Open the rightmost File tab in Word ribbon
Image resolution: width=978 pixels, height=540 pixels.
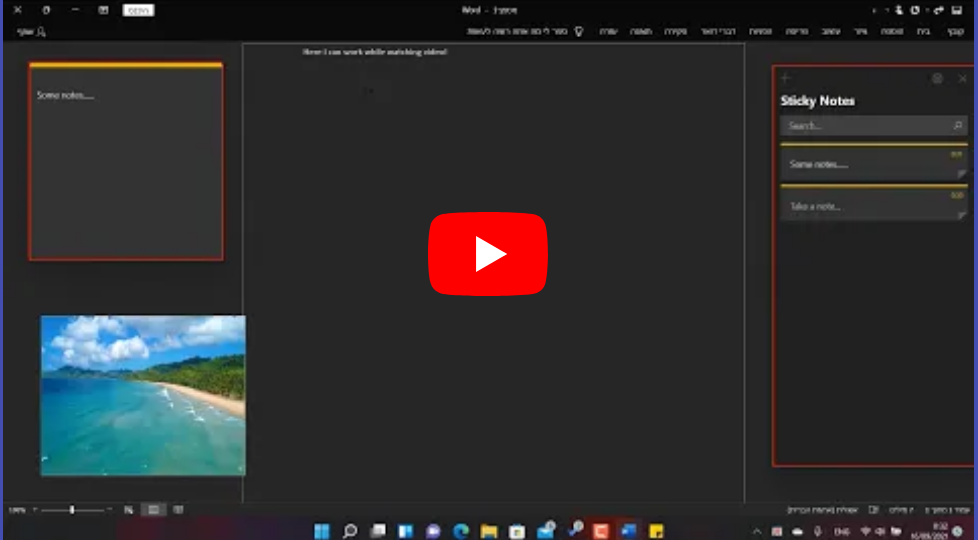point(955,31)
